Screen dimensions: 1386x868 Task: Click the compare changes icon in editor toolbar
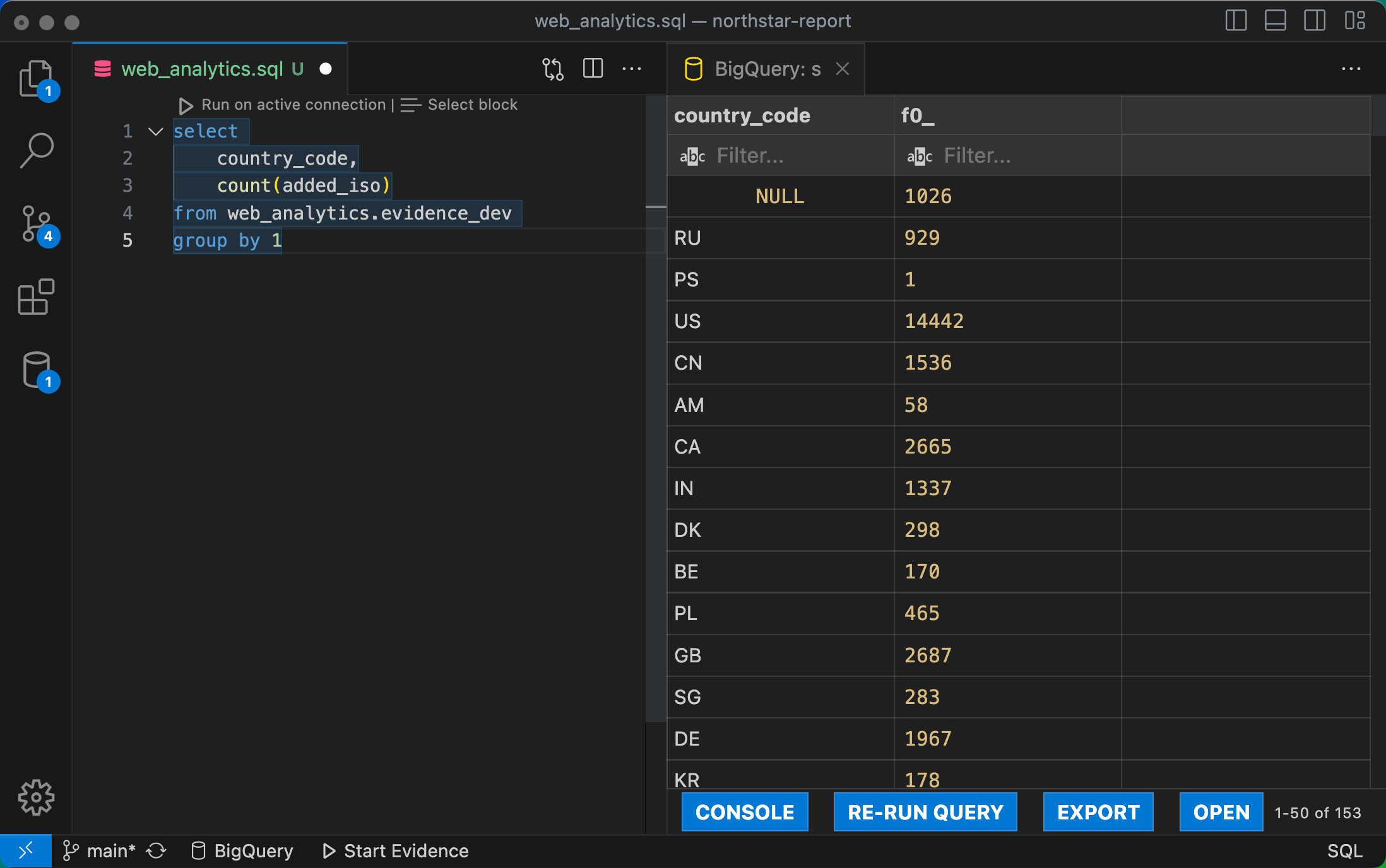pyautogui.click(x=553, y=69)
